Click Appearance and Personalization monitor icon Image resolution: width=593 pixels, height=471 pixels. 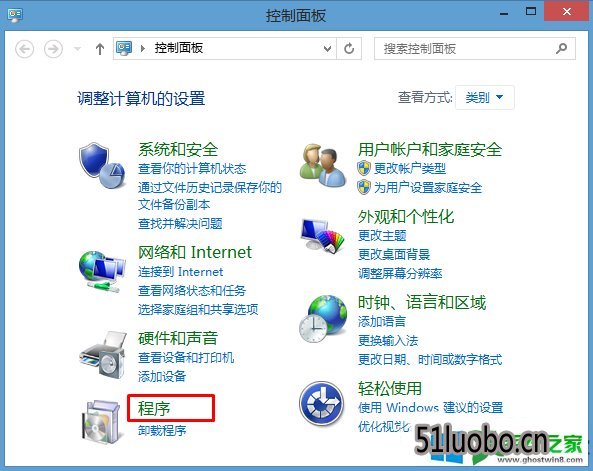pos(323,235)
